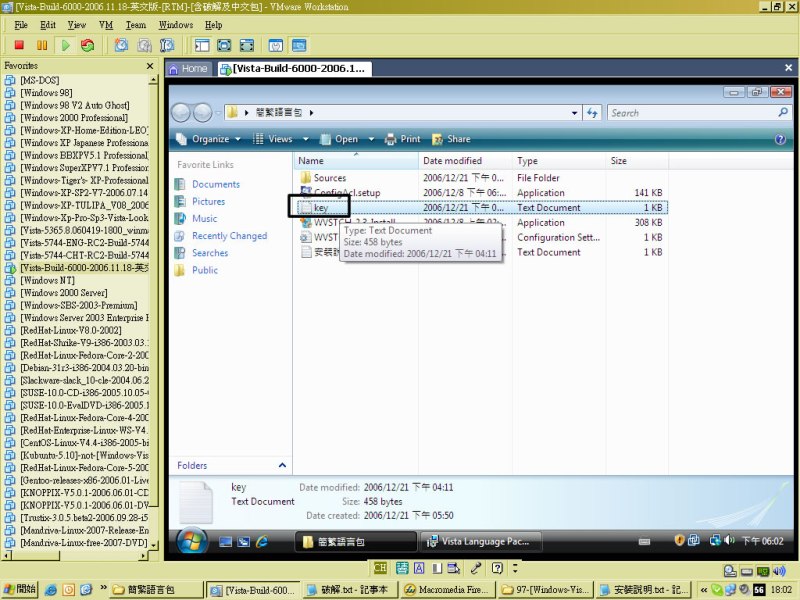Select [Windows 2000 Server] in Favorites

[64, 293]
